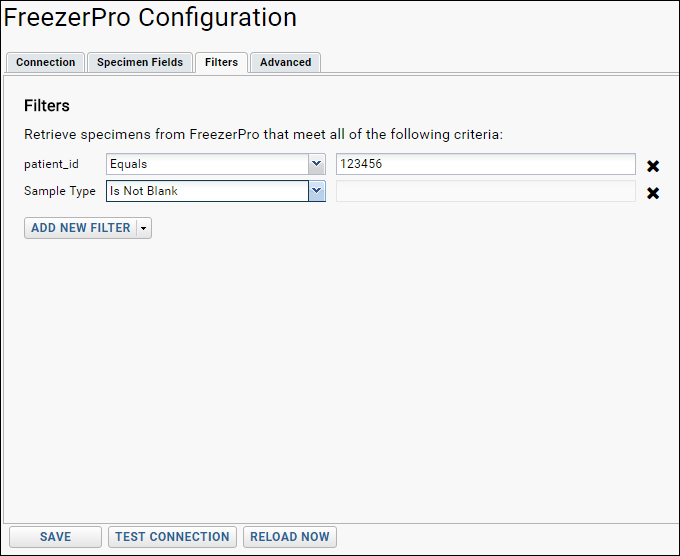Click the Add New Filter button
The height and width of the screenshot is (556, 680).
coord(81,228)
